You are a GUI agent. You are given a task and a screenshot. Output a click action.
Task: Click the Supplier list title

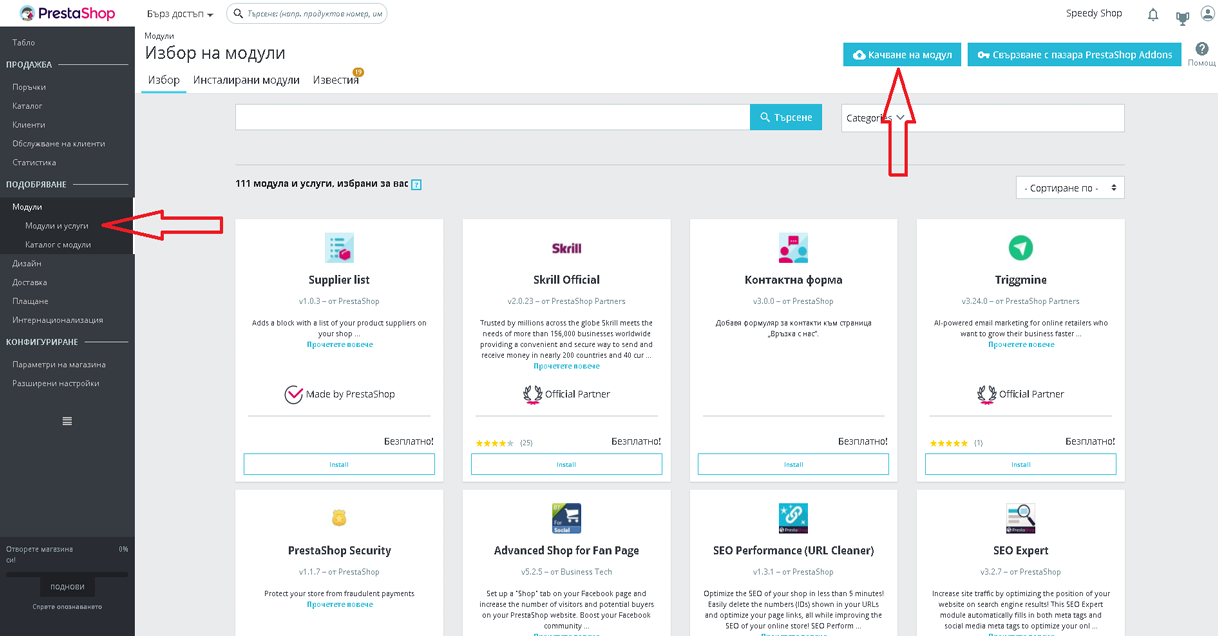(x=339, y=280)
